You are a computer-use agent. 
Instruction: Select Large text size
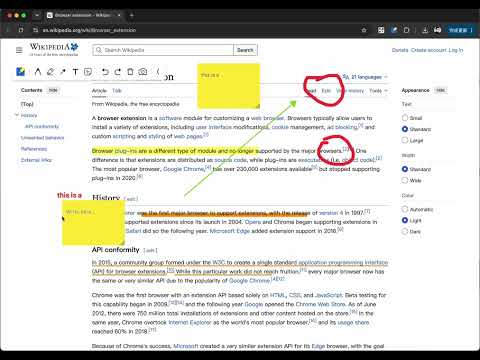(405, 140)
